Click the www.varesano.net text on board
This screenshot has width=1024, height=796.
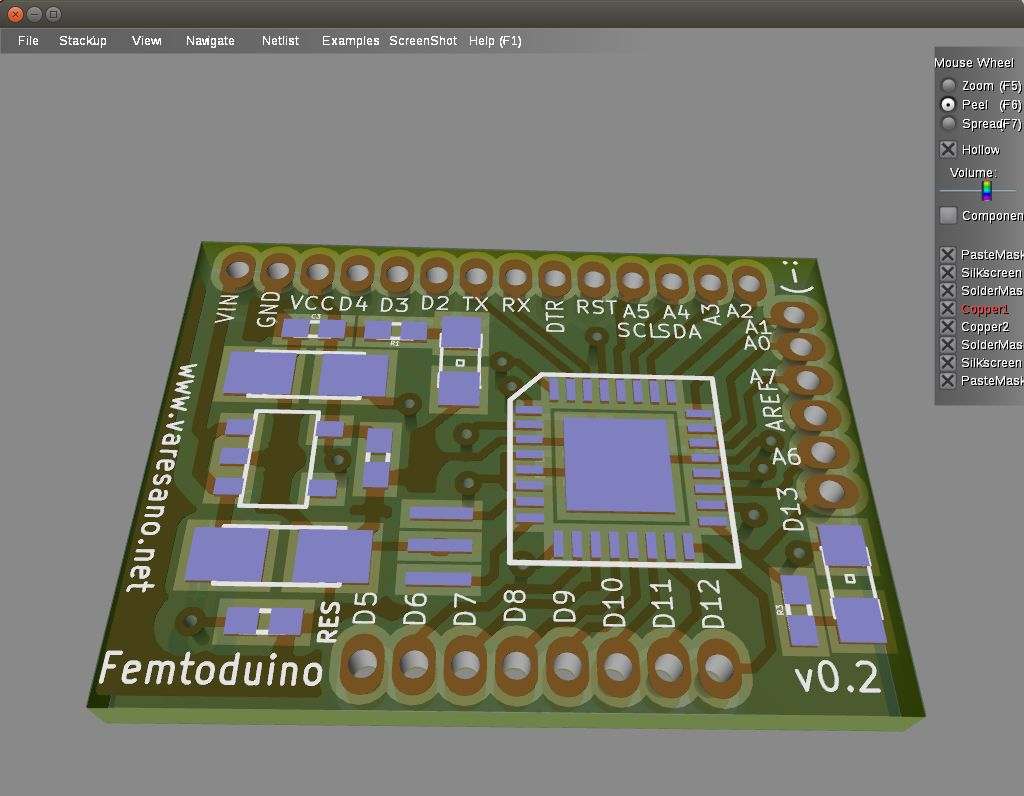163,477
